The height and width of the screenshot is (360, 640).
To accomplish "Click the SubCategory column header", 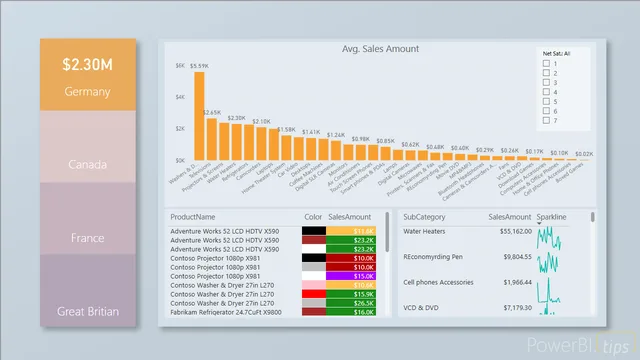I will point(424,217).
